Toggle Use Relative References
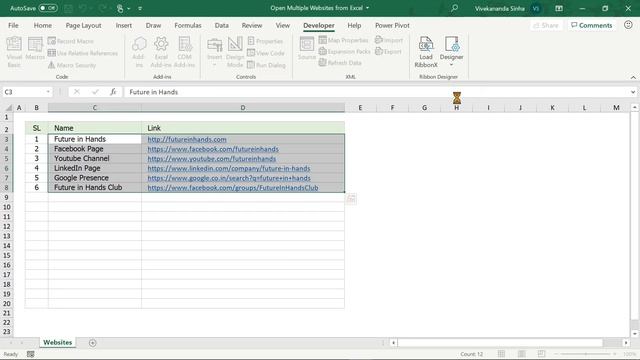Image resolution: width=640 pixels, height=360 pixels. coord(82,53)
